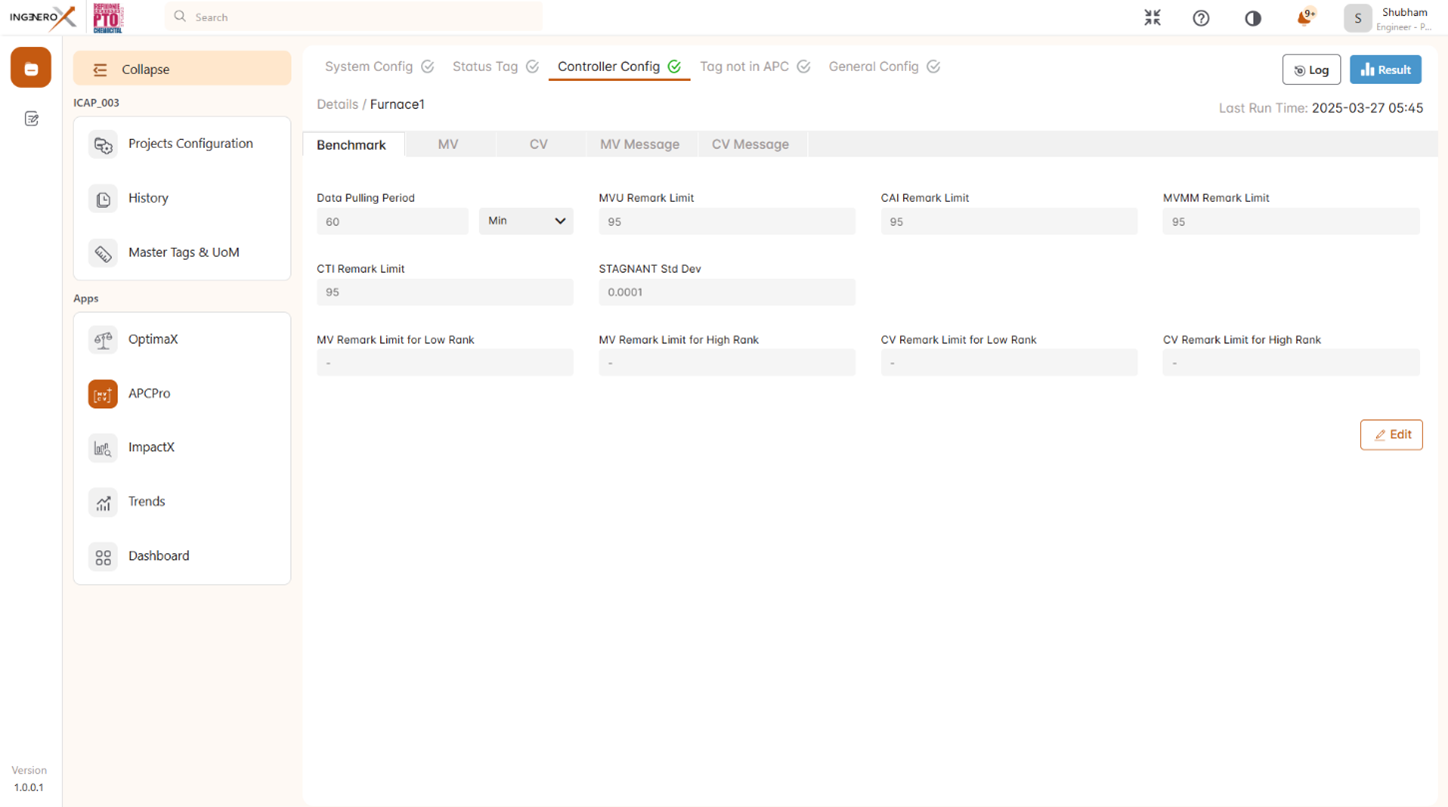
Task: Open the Shubham user profile menu
Action: [1392, 18]
